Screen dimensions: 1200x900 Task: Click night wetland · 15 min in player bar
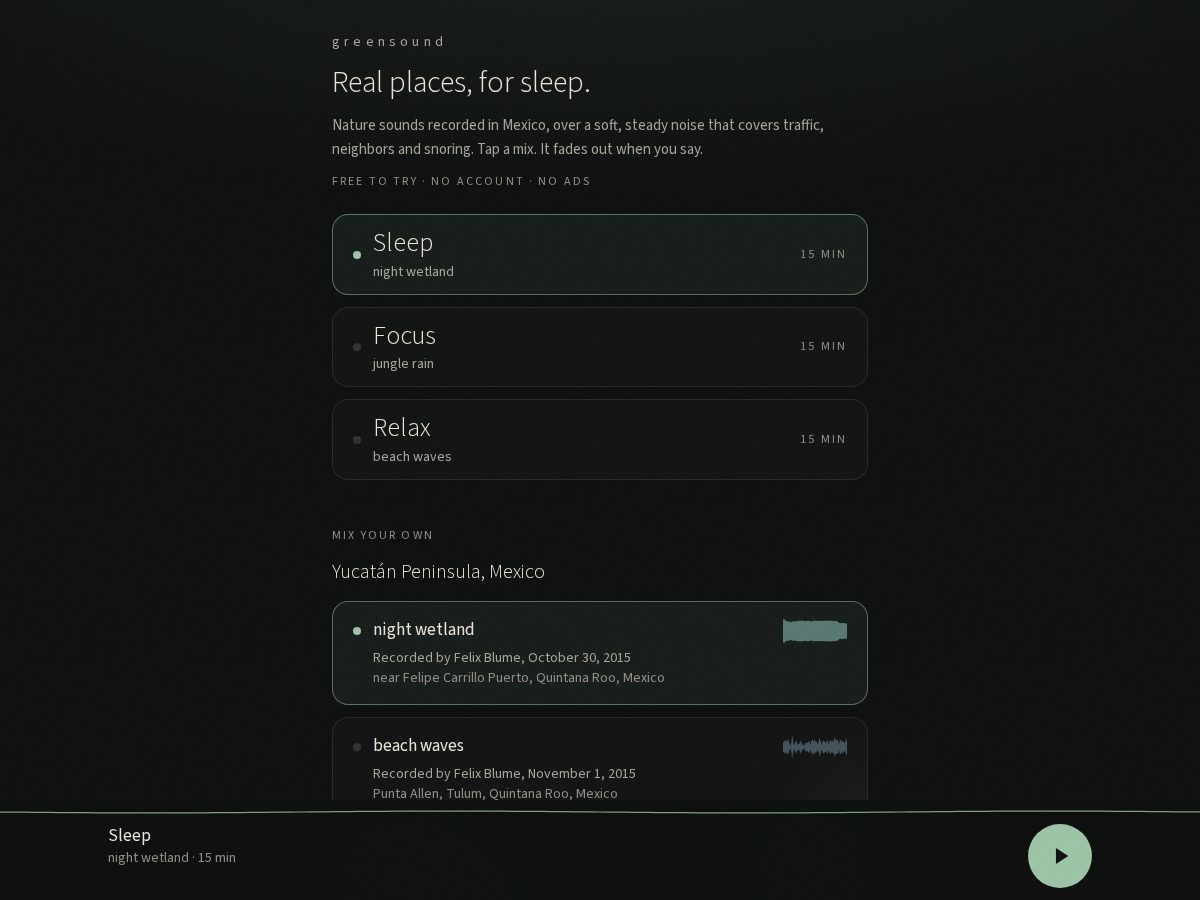172,857
